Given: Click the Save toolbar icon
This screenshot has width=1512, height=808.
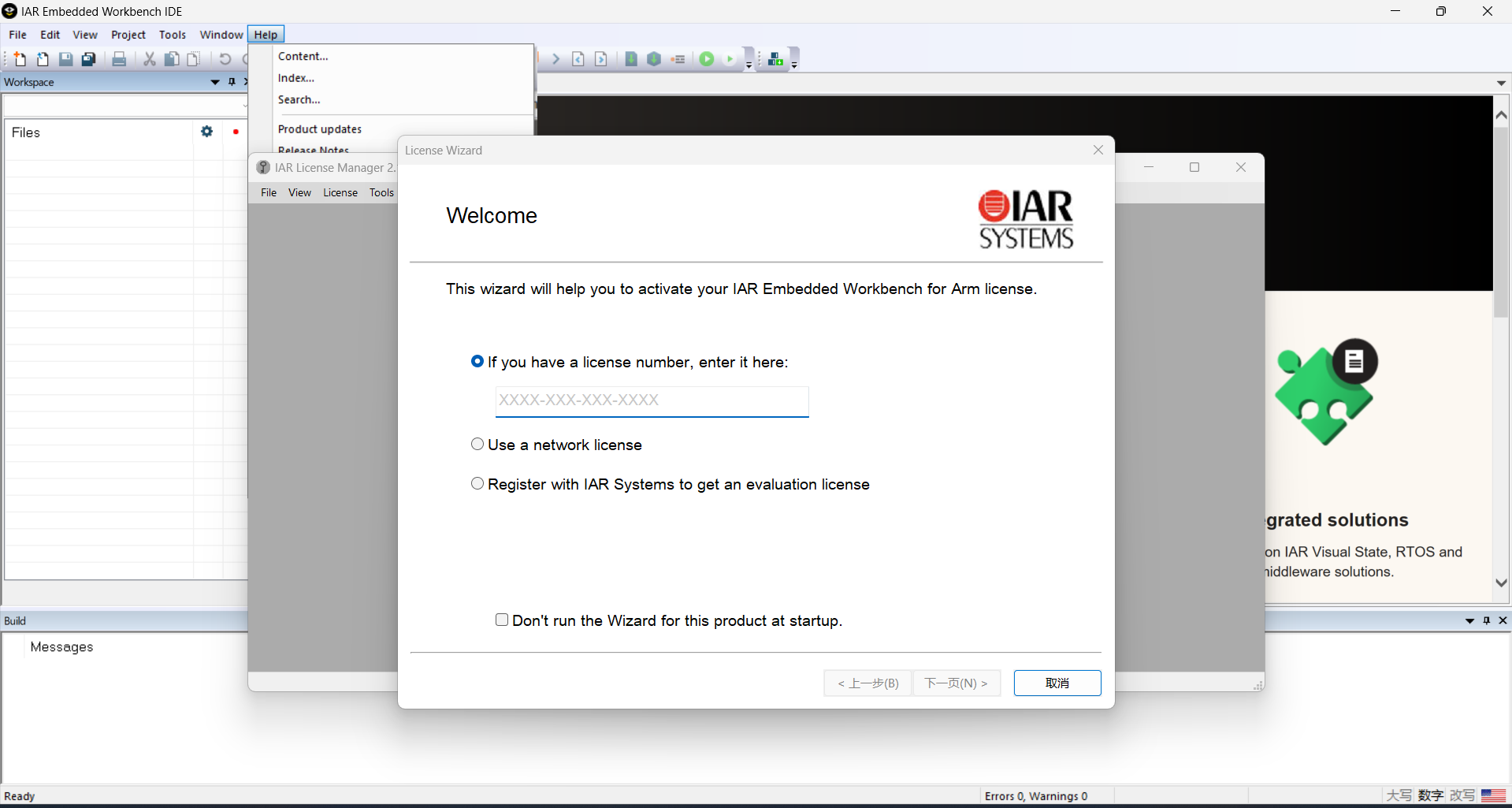Looking at the screenshot, I should pyautogui.click(x=66, y=59).
